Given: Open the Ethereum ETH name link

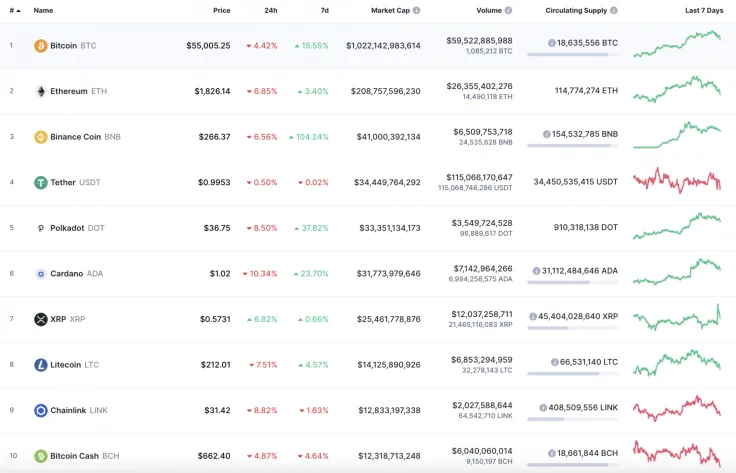Looking at the screenshot, I should tap(78, 91).
